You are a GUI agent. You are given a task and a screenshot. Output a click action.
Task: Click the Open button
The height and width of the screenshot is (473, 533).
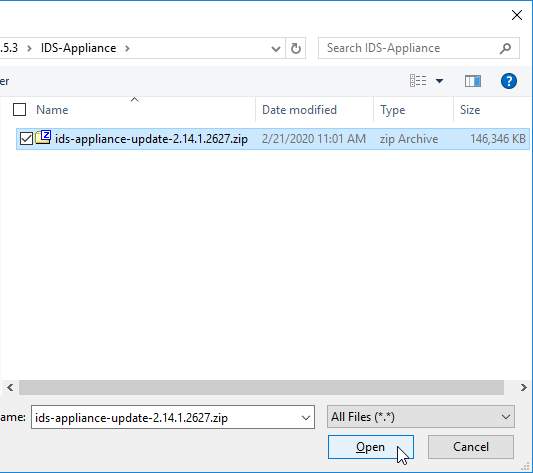(x=371, y=447)
